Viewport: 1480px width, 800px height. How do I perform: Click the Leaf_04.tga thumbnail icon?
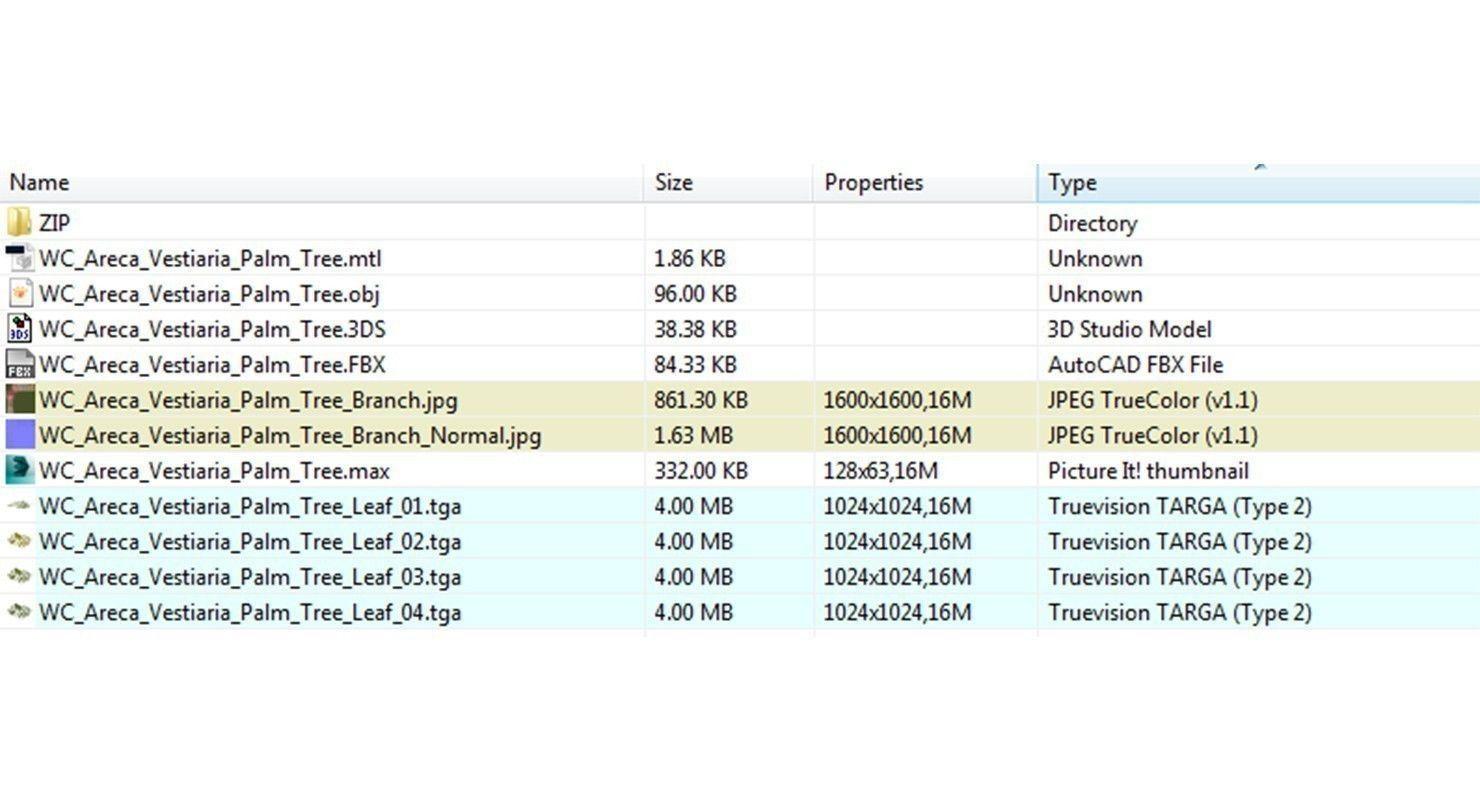click(19, 612)
